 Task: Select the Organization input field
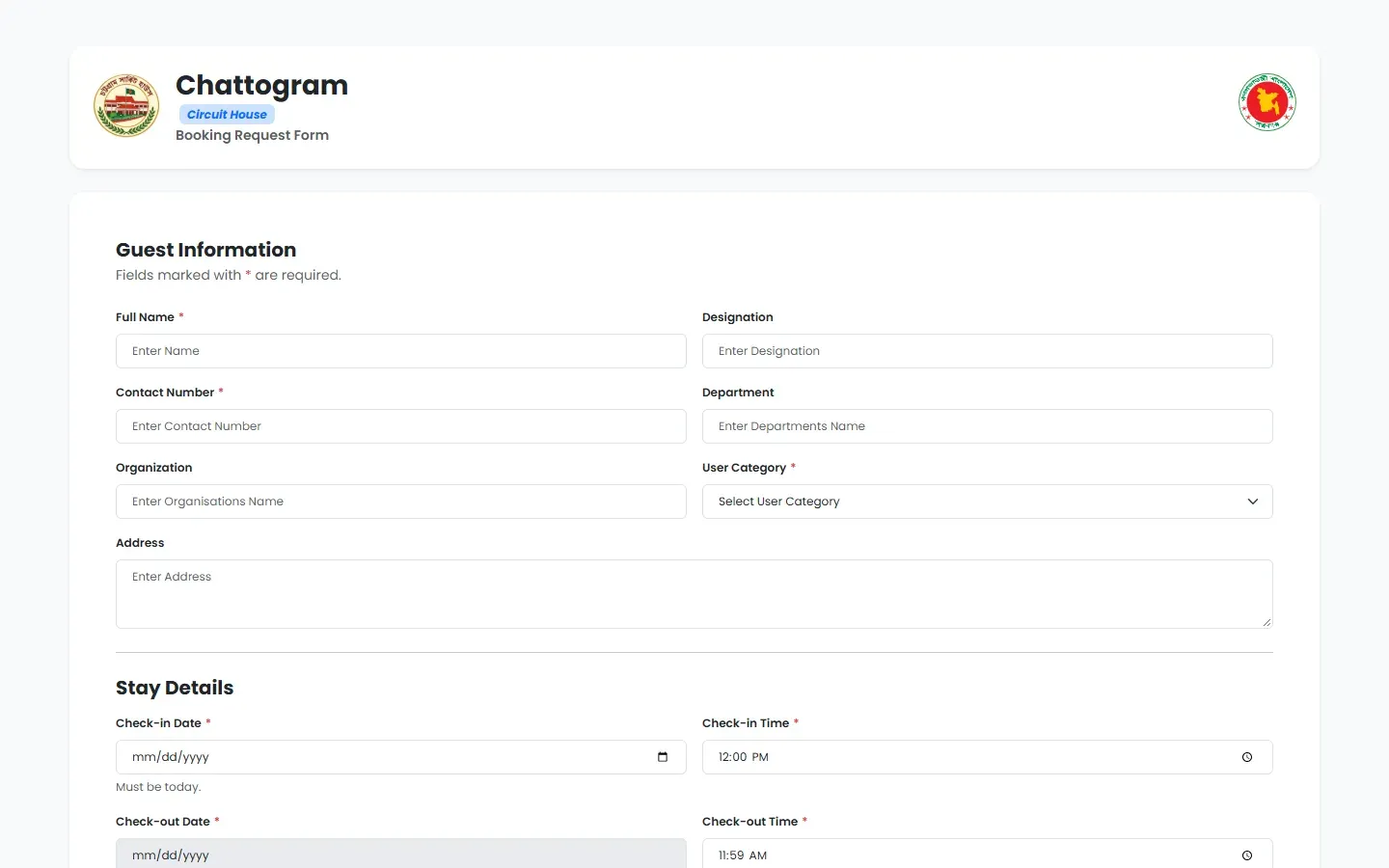(x=400, y=502)
